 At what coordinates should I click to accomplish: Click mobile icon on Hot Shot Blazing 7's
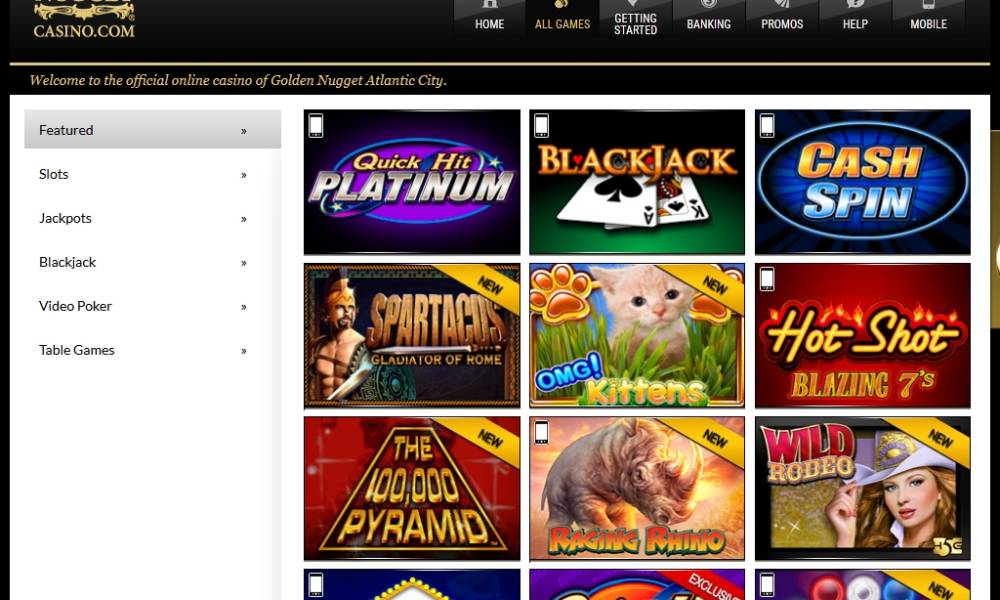click(x=767, y=279)
